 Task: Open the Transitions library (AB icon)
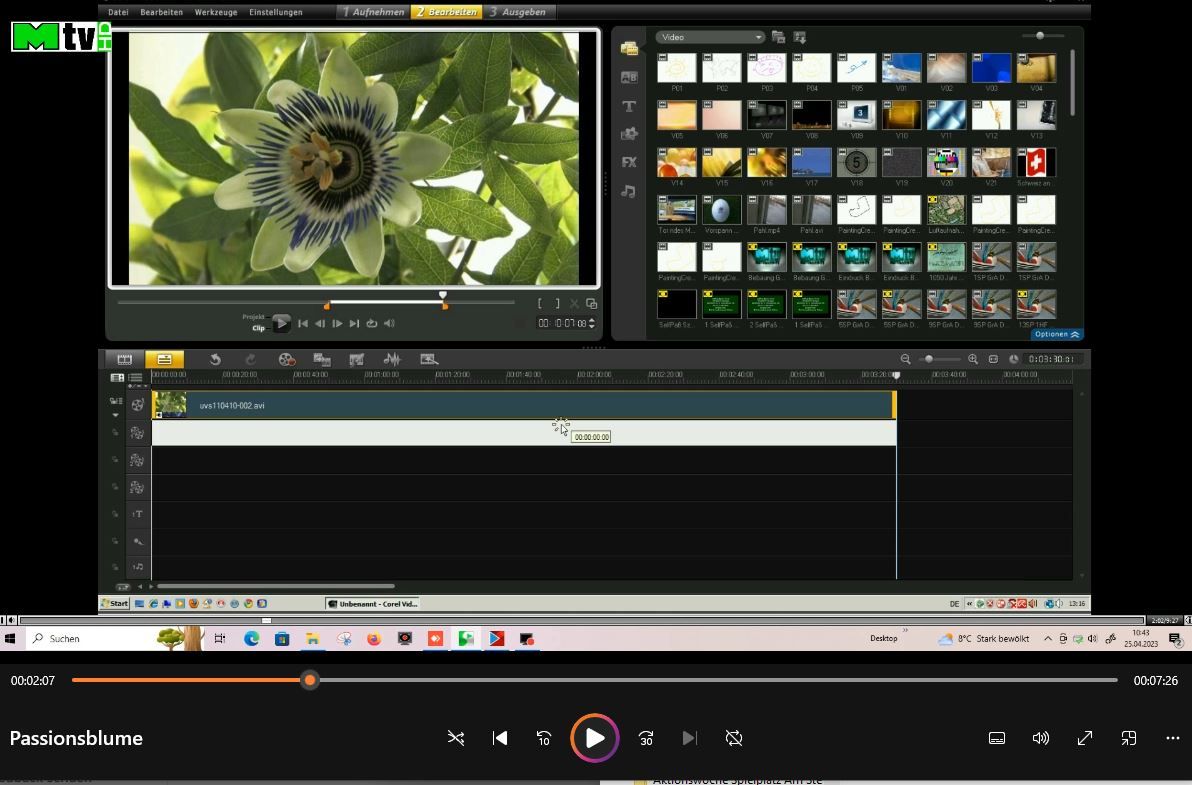coord(629,77)
